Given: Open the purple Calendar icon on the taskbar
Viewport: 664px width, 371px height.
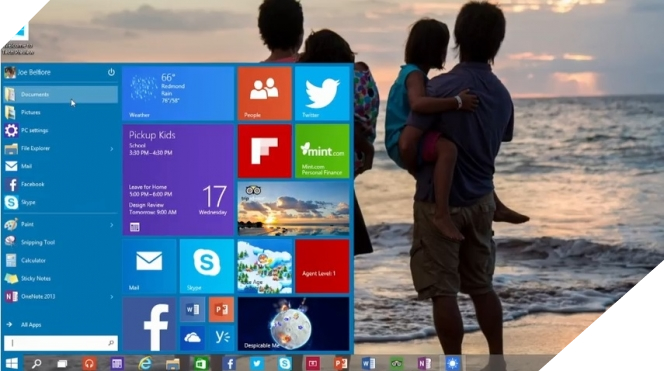Looking at the screenshot, I should pyautogui.click(x=117, y=363).
